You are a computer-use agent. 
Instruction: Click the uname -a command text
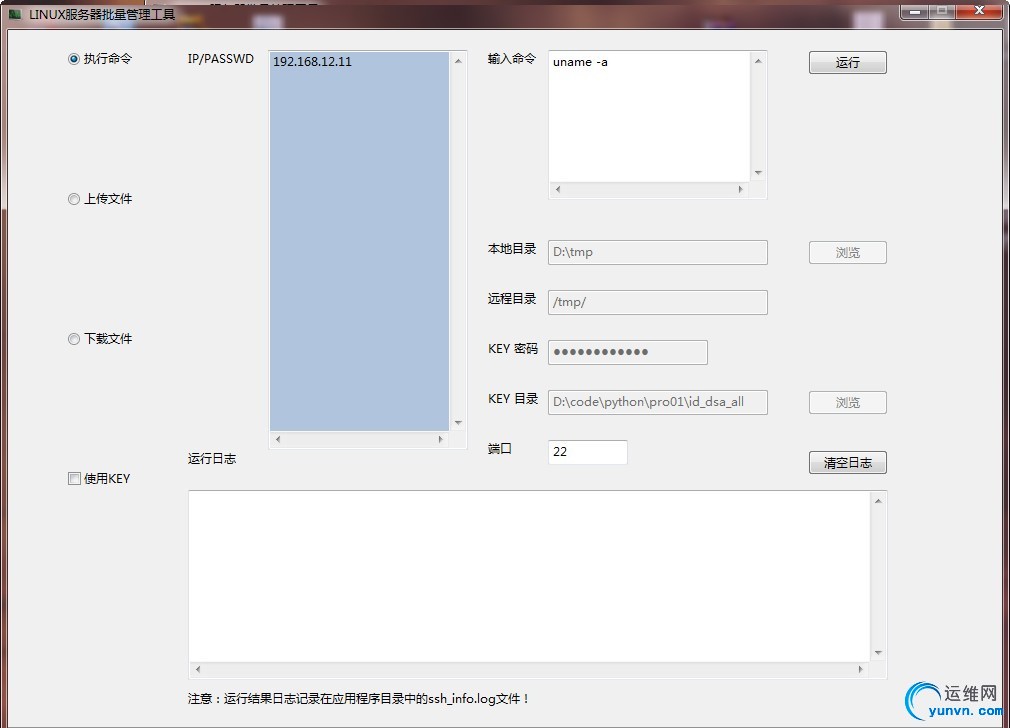(x=580, y=62)
